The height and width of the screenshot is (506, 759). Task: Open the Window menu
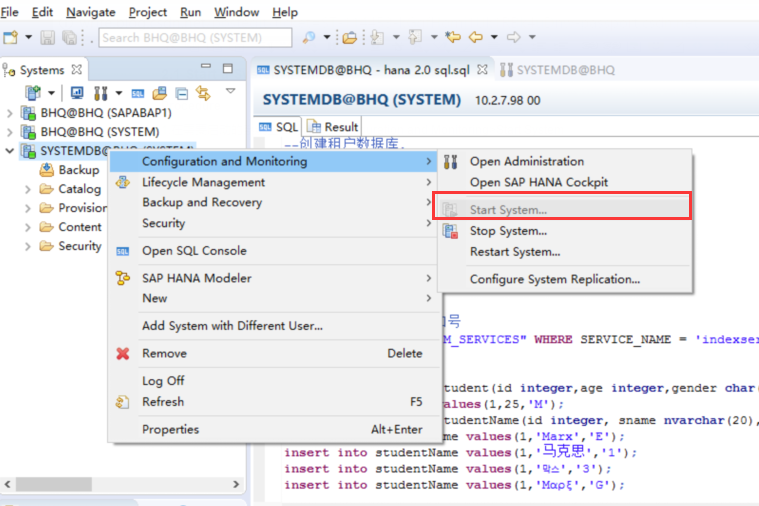point(236,12)
